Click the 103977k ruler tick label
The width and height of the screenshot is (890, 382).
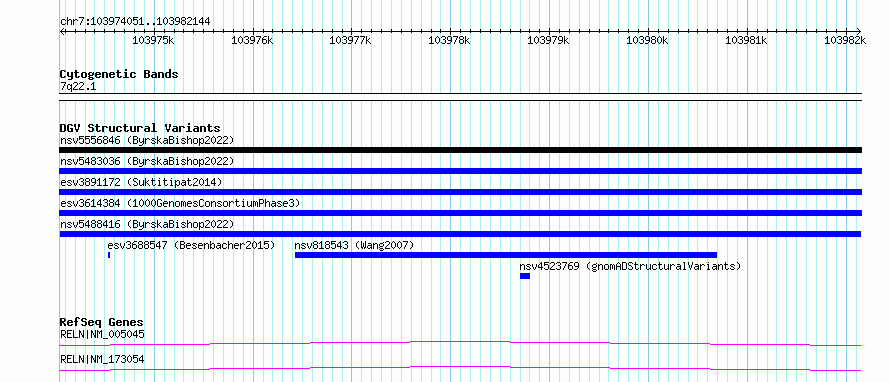[x=351, y=40]
